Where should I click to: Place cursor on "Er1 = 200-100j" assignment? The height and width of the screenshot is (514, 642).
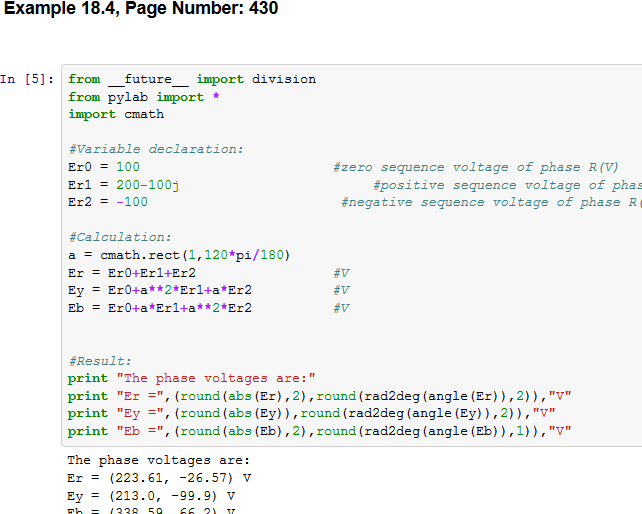tap(123, 185)
